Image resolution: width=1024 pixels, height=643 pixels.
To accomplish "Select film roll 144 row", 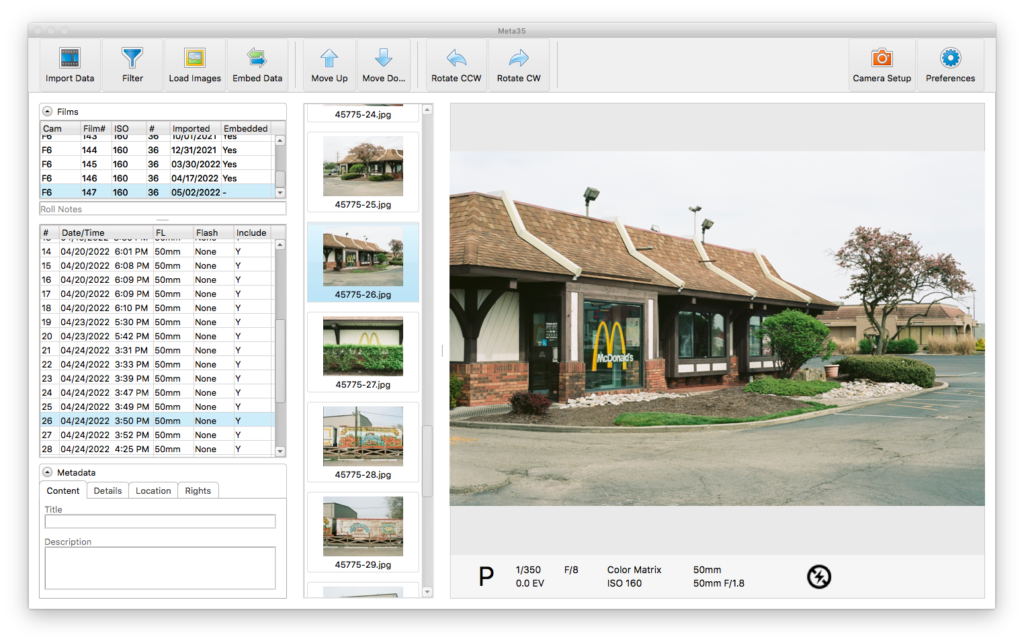I will (157, 150).
